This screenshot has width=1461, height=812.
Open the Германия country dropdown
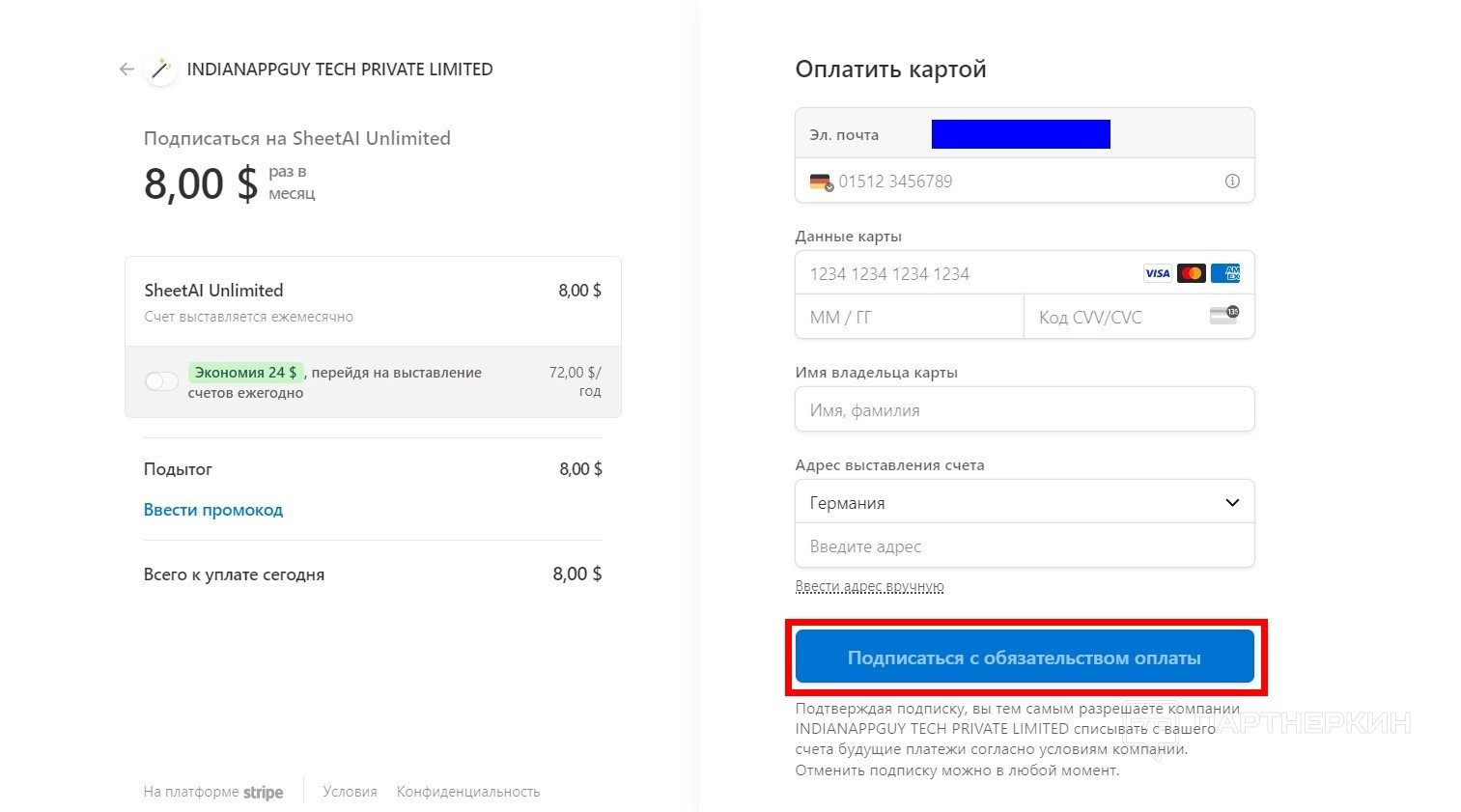tap(1024, 502)
